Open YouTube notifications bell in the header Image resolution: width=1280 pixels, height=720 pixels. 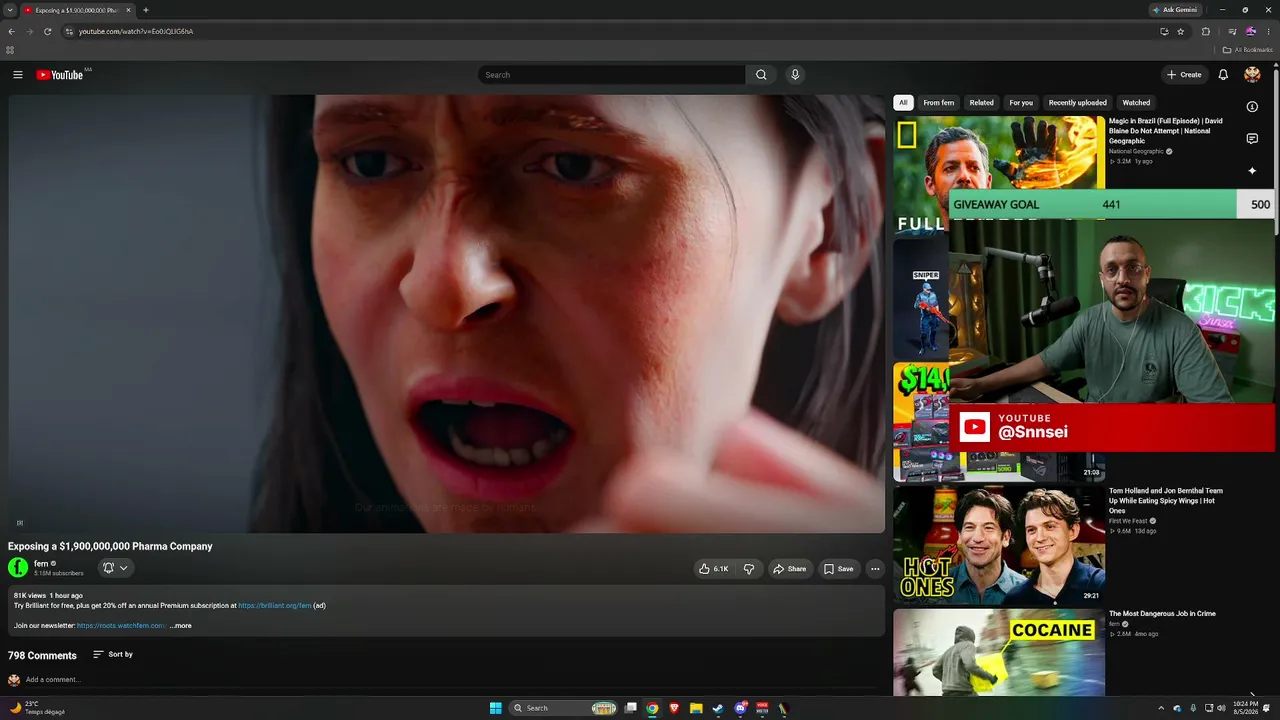pyautogui.click(x=1223, y=75)
